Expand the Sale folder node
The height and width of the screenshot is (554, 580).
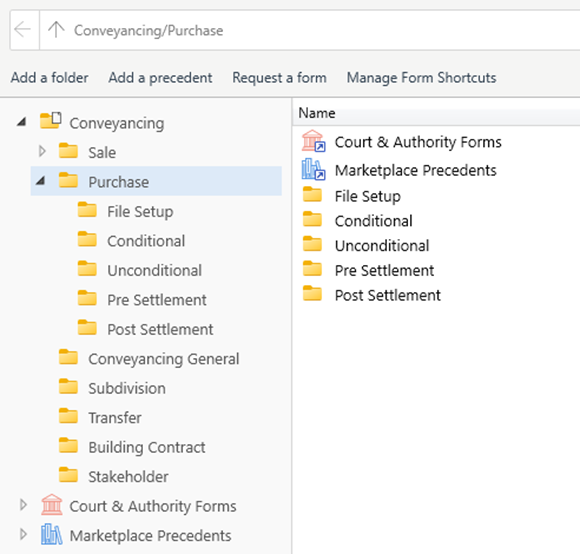click(x=42, y=151)
